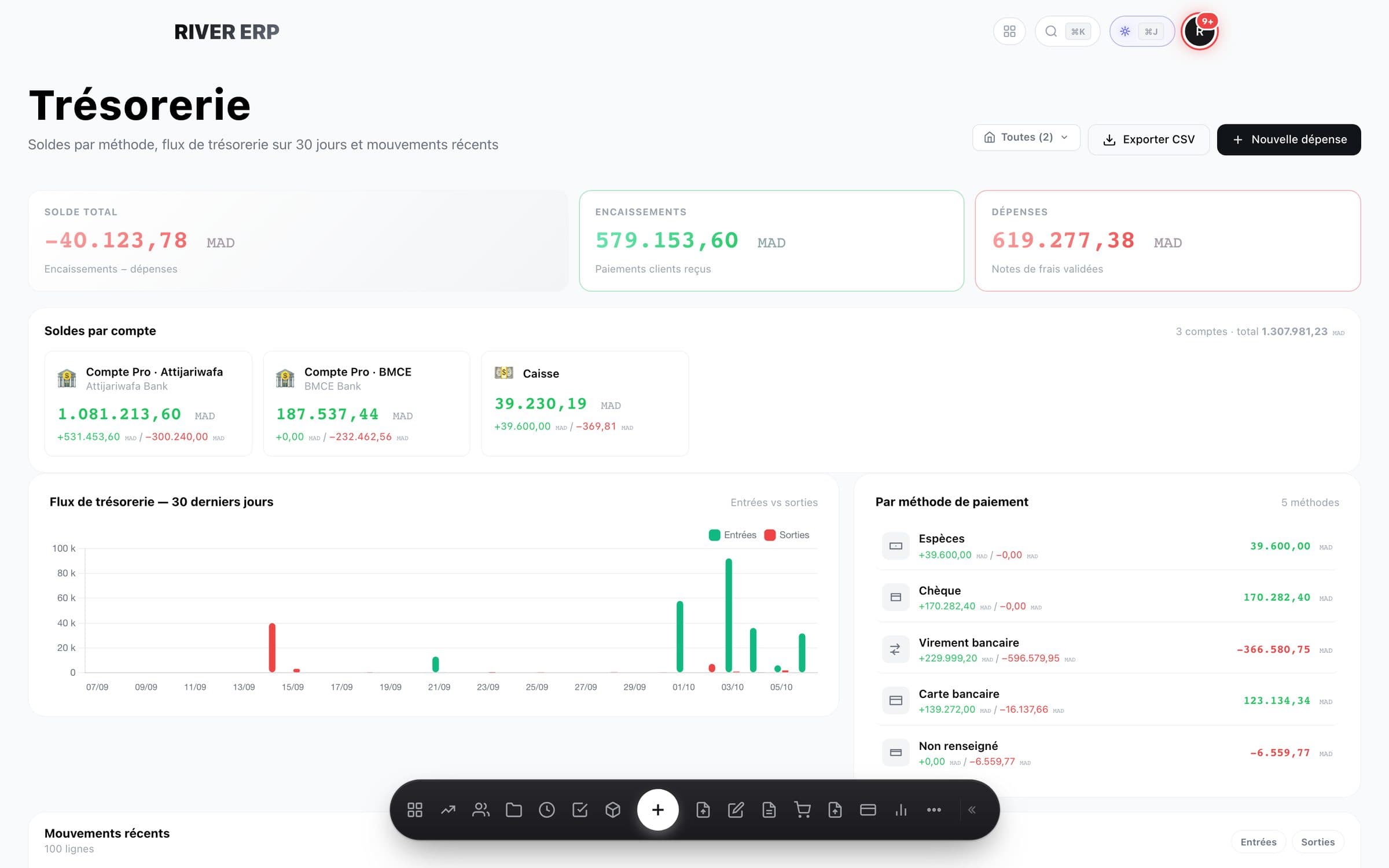The width and height of the screenshot is (1389, 868).
Task: Expand the Toutes (2) dropdown
Action: point(1026,137)
